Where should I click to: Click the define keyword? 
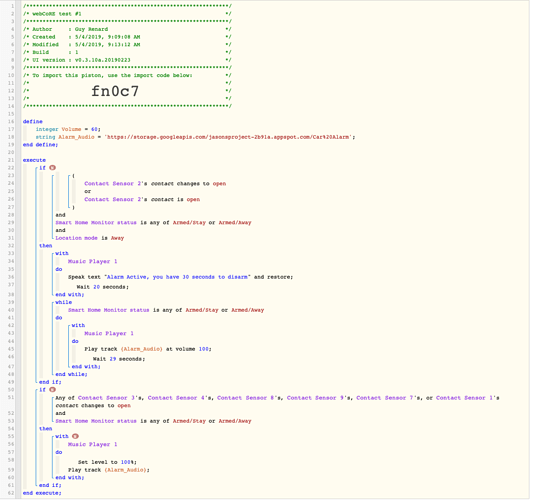click(33, 121)
